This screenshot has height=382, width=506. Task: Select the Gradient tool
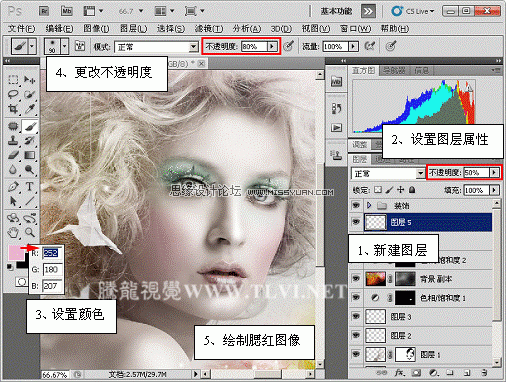click(30, 155)
